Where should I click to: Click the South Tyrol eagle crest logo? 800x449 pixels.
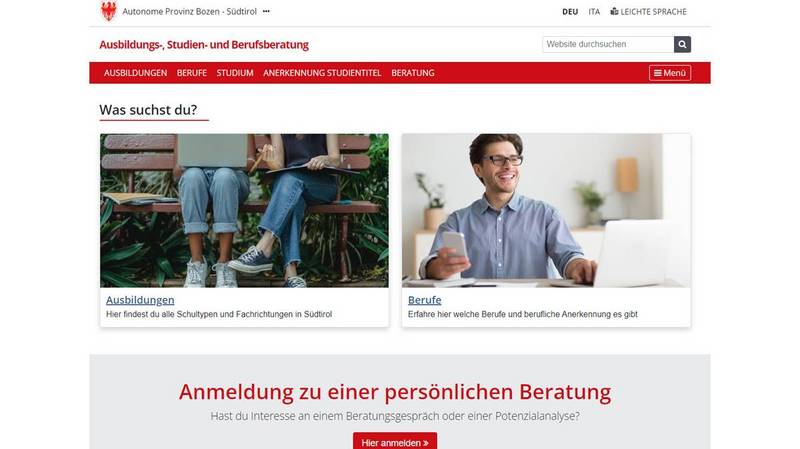109,11
